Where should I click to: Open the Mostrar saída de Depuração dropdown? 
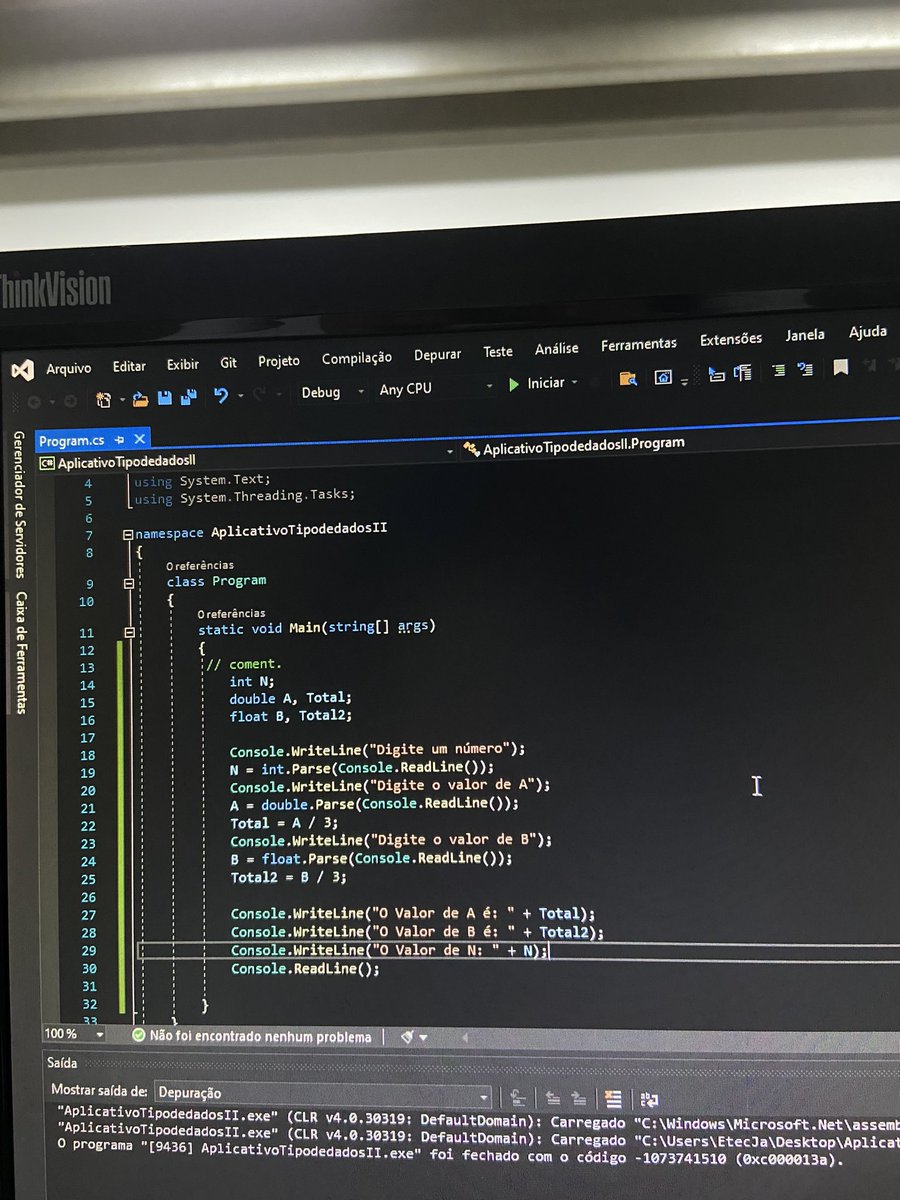pos(323,1093)
